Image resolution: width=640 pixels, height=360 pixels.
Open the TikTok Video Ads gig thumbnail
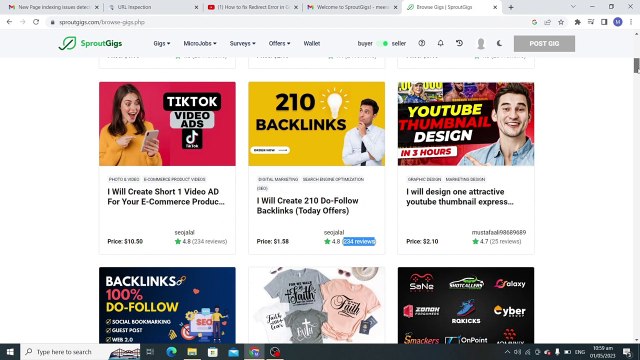click(x=167, y=124)
